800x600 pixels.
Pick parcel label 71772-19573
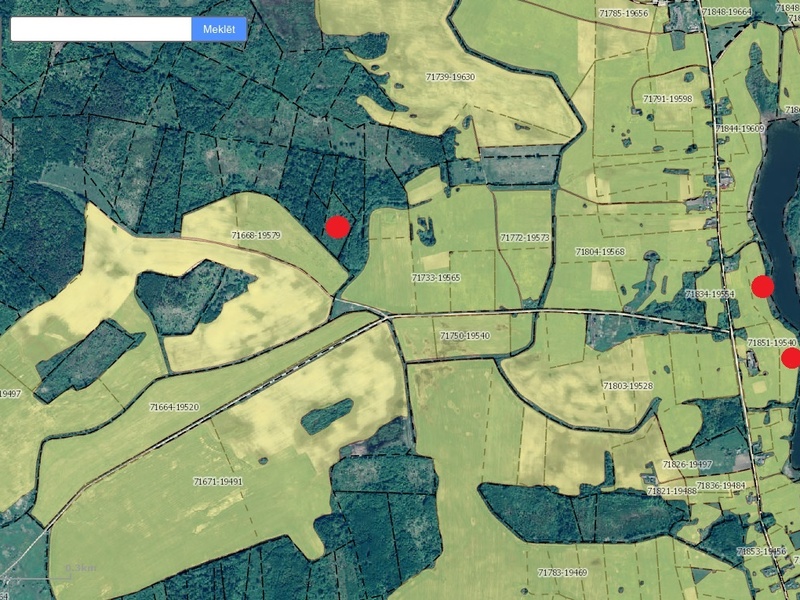pos(525,238)
